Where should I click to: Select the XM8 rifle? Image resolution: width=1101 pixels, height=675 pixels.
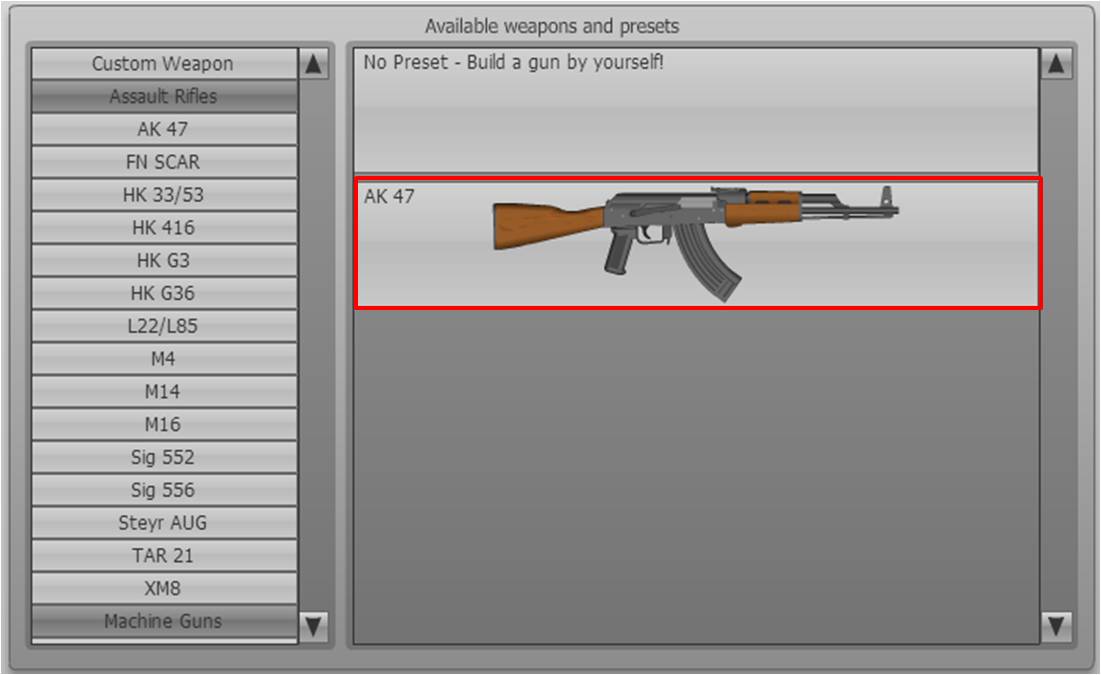164,588
